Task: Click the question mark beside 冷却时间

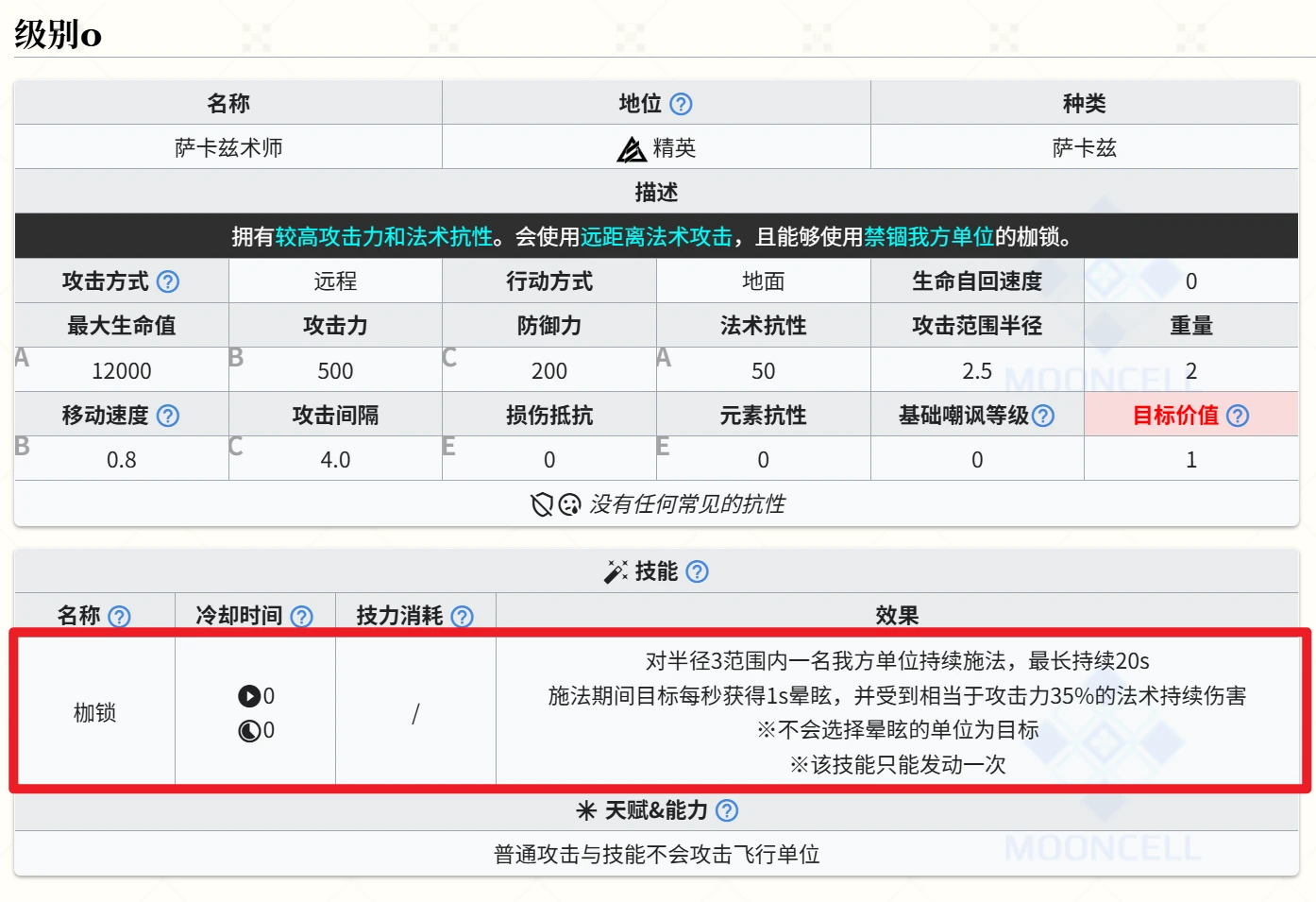Action: (x=301, y=617)
